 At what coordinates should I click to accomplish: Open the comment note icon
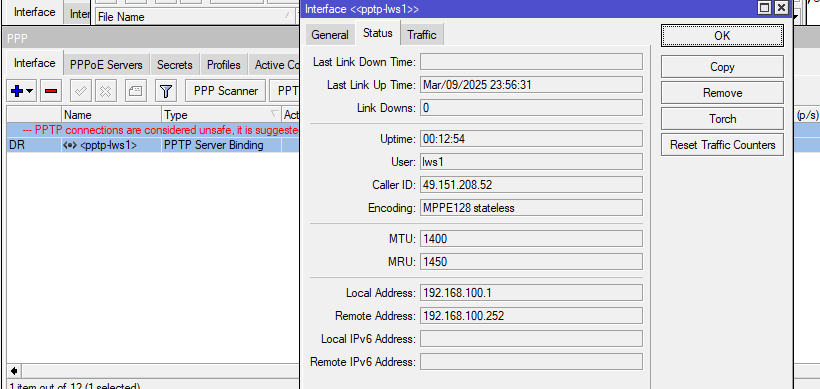tap(135, 91)
